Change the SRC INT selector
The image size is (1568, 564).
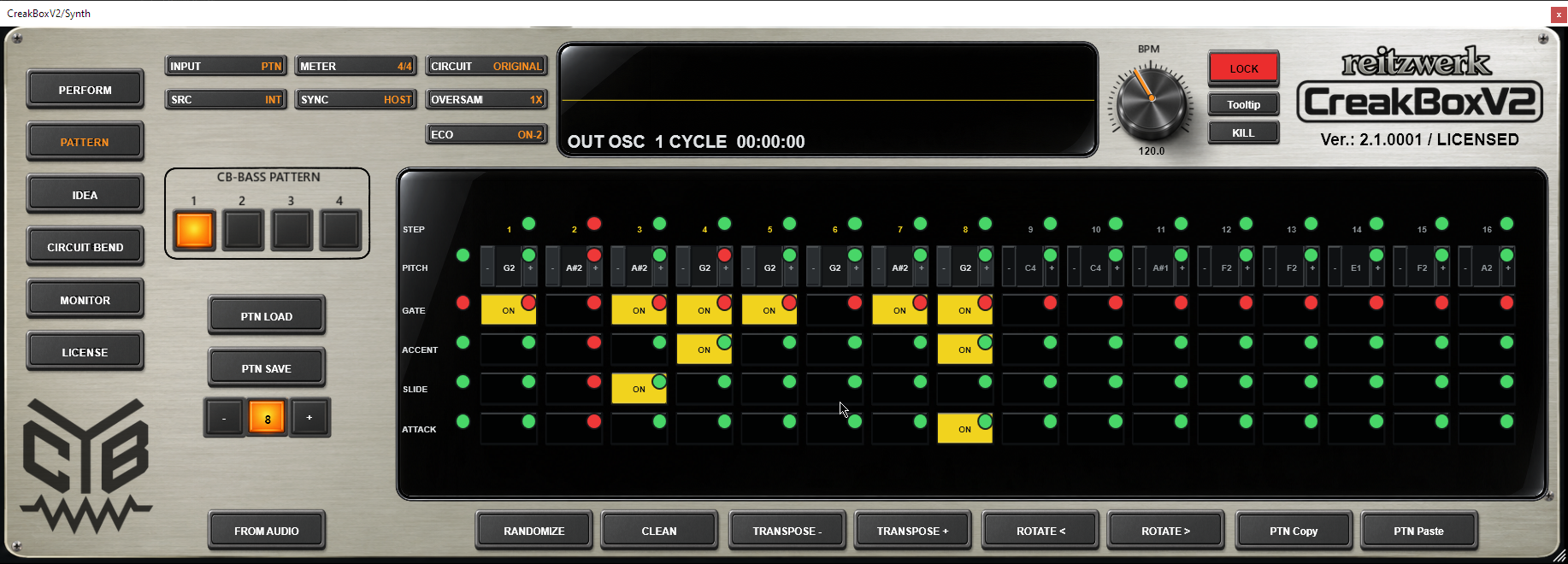[226, 99]
